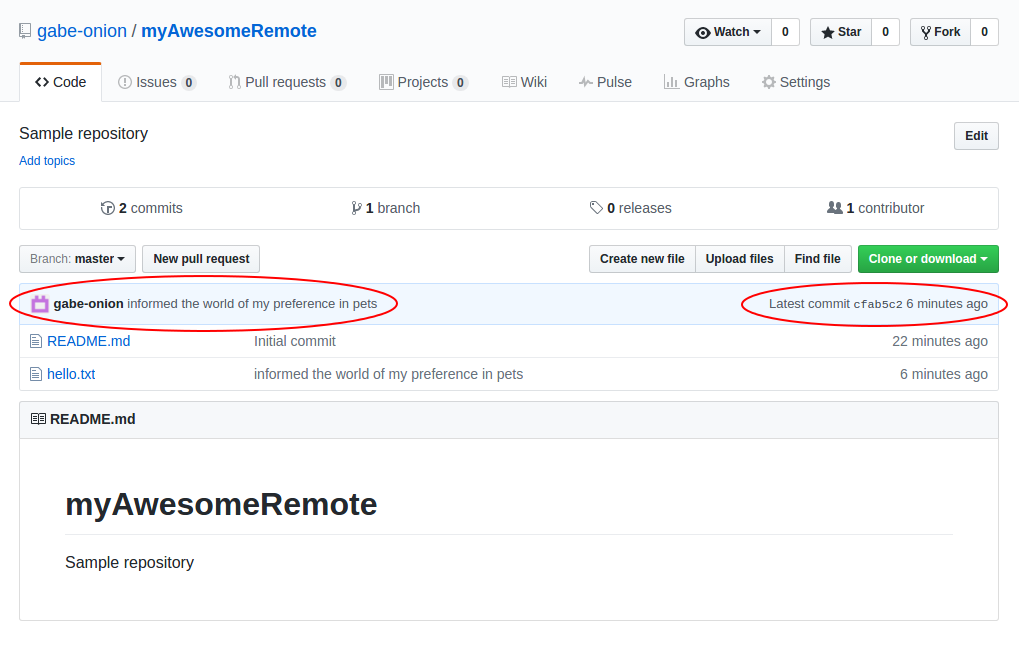
Task: View the 1 branch link
Action: (386, 208)
